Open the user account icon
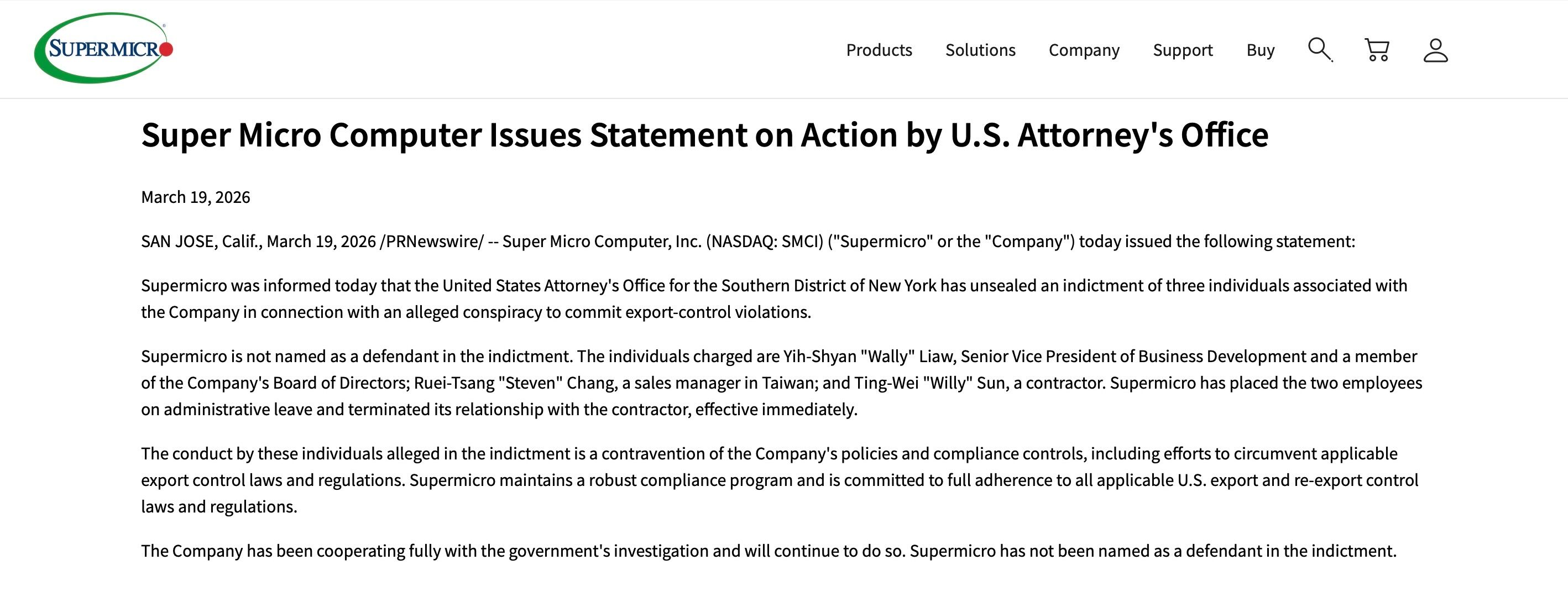Image resolution: width=1568 pixels, height=591 pixels. click(x=1435, y=50)
